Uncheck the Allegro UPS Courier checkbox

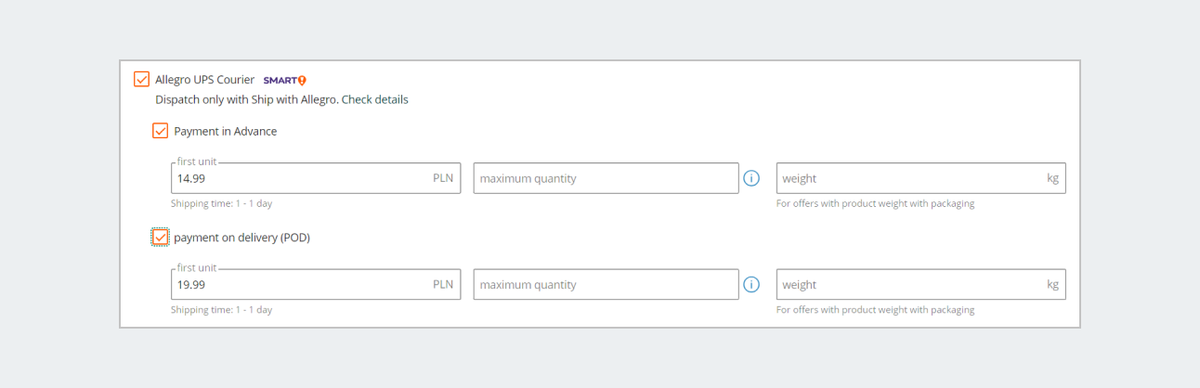[x=142, y=79]
